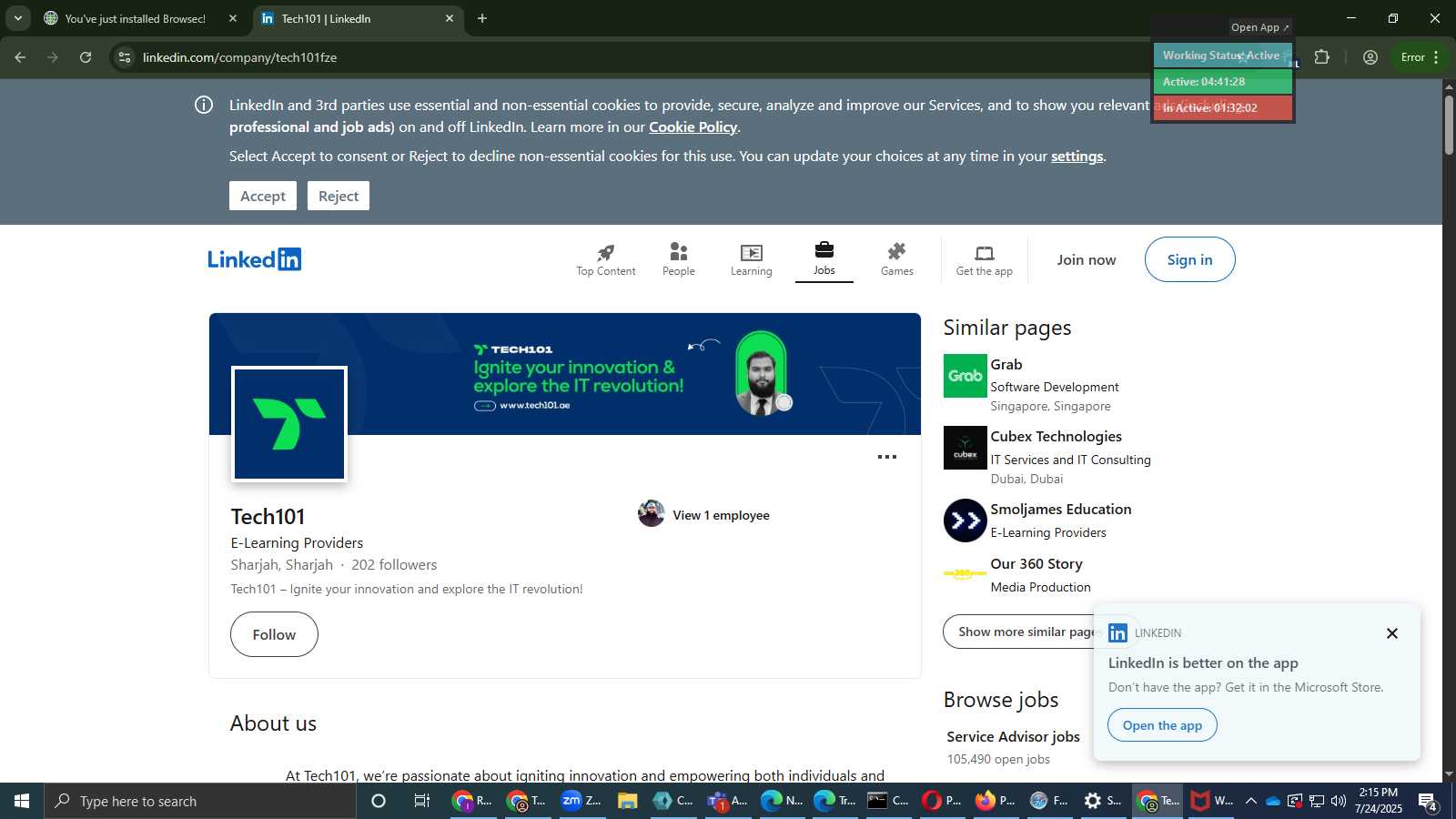
Task: Open Smoljames Education page title
Action: (1061, 510)
